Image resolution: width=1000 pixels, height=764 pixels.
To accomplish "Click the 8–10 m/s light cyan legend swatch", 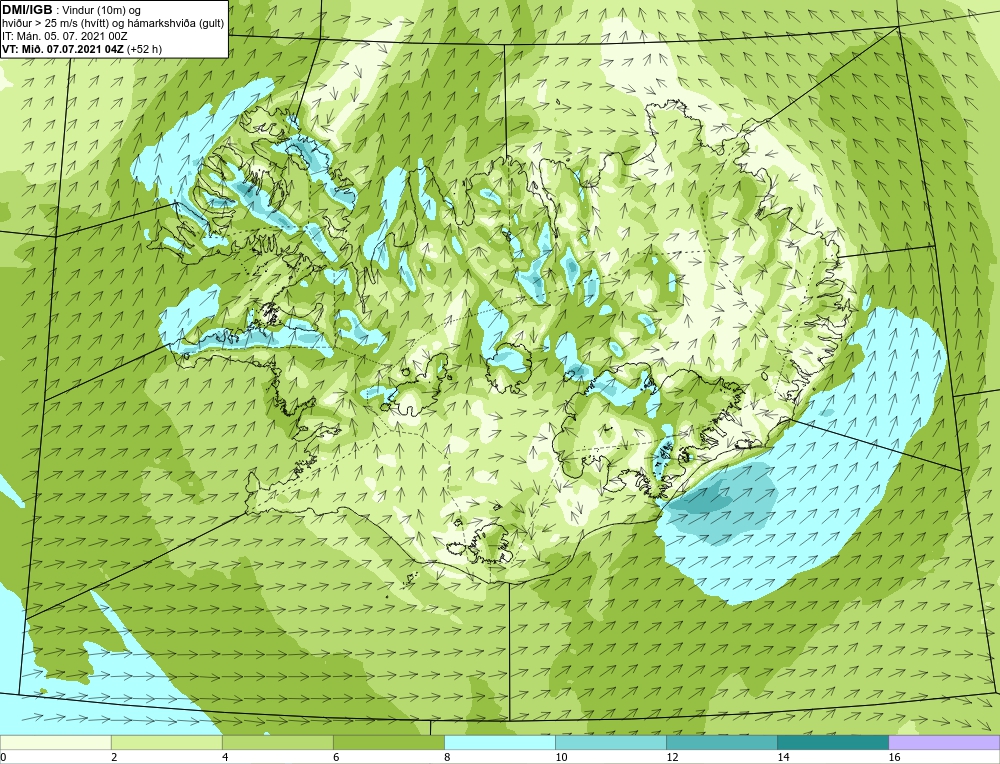I will click(x=499, y=742).
